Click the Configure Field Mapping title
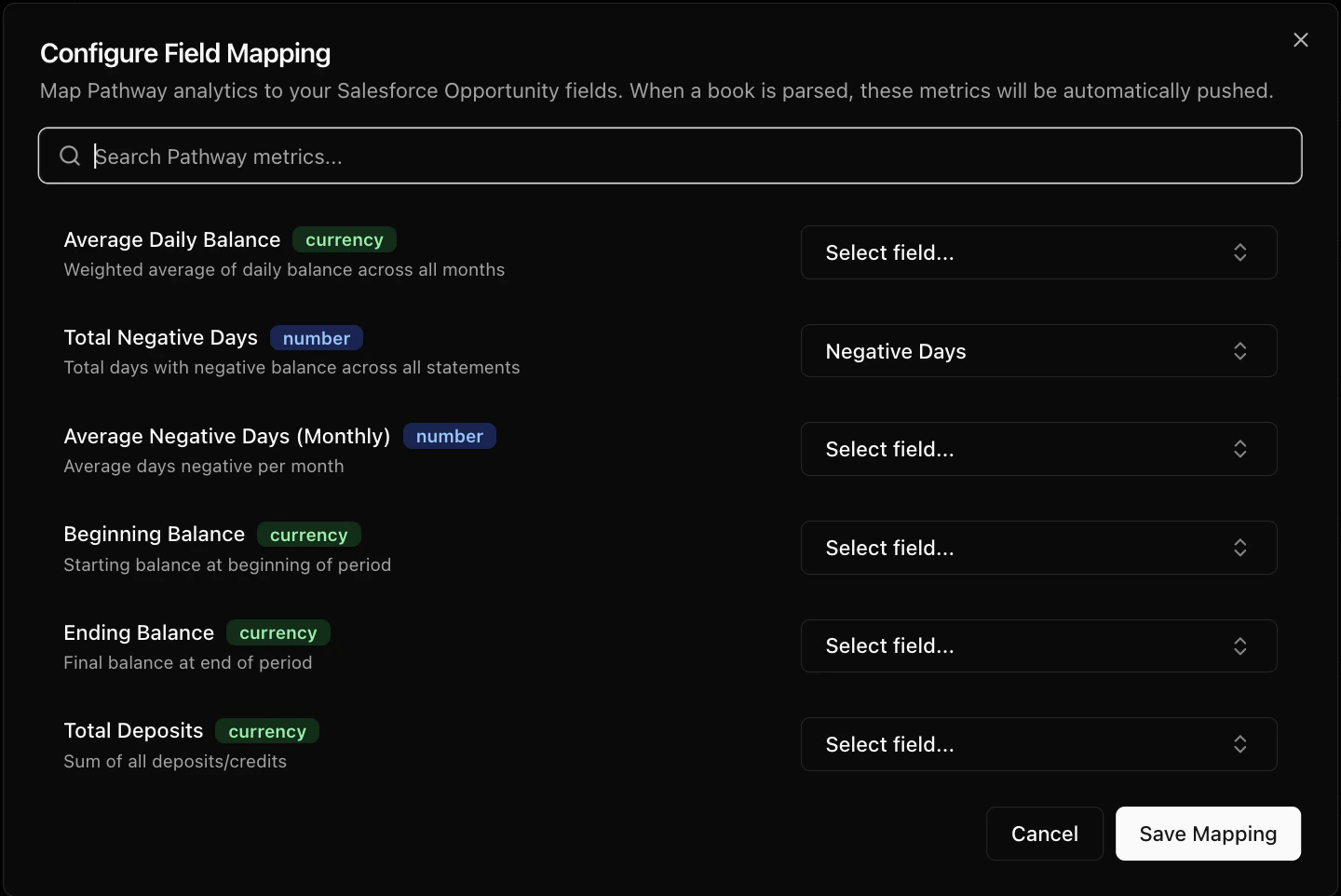 point(185,53)
